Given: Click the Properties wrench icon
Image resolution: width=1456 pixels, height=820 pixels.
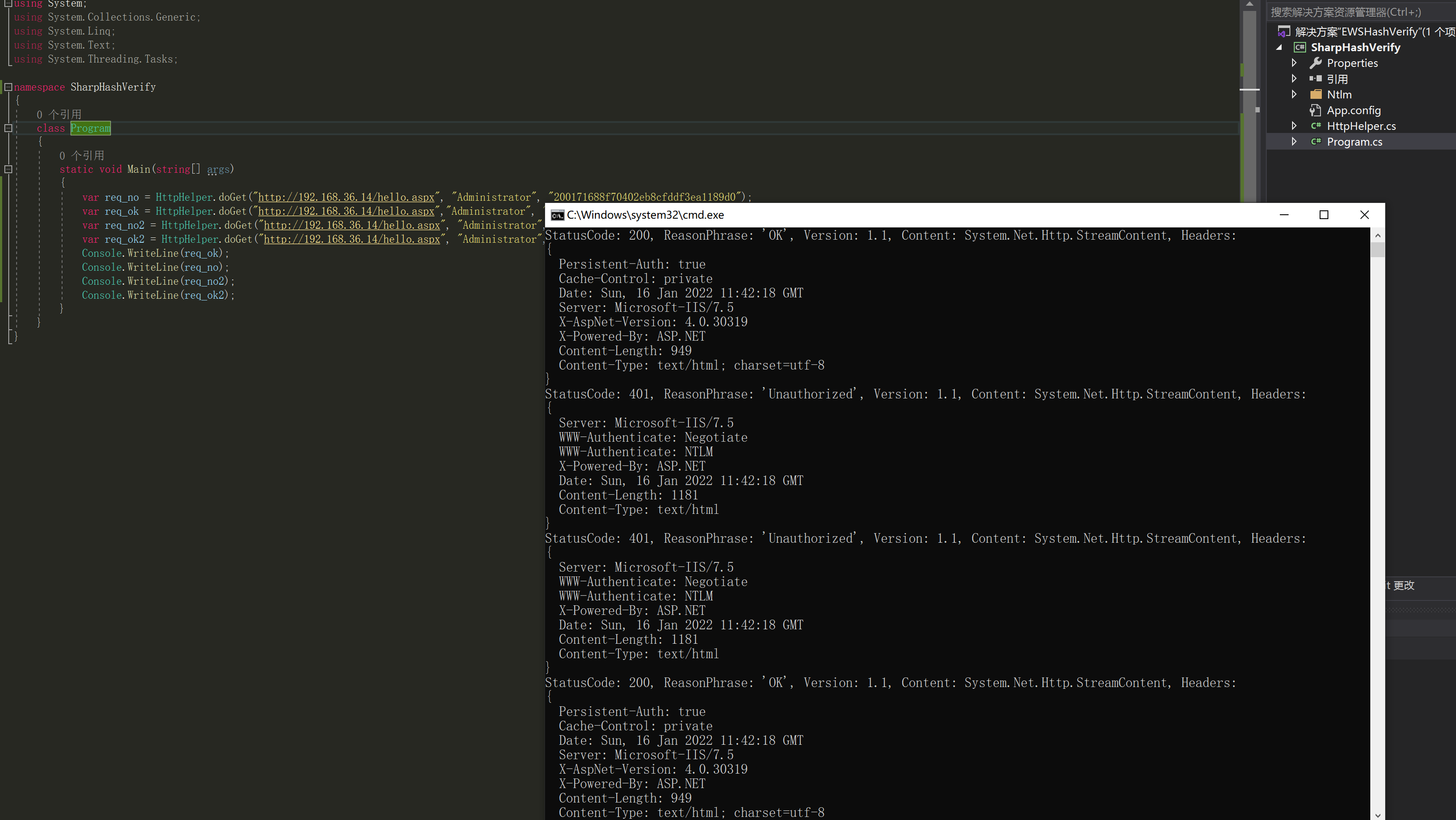Looking at the screenshot, I should pos(1315,63).
